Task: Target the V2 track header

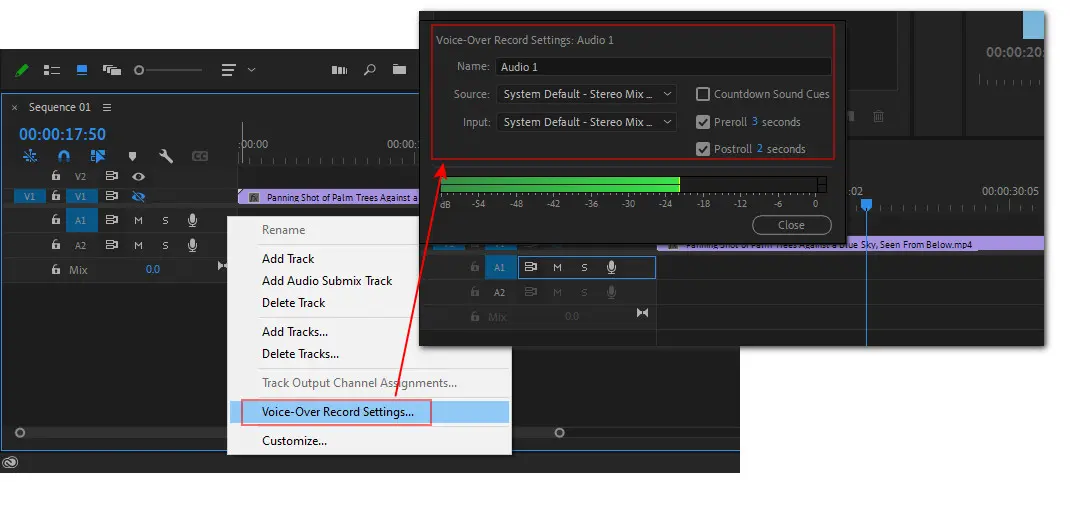Action: tap(81, 177)
